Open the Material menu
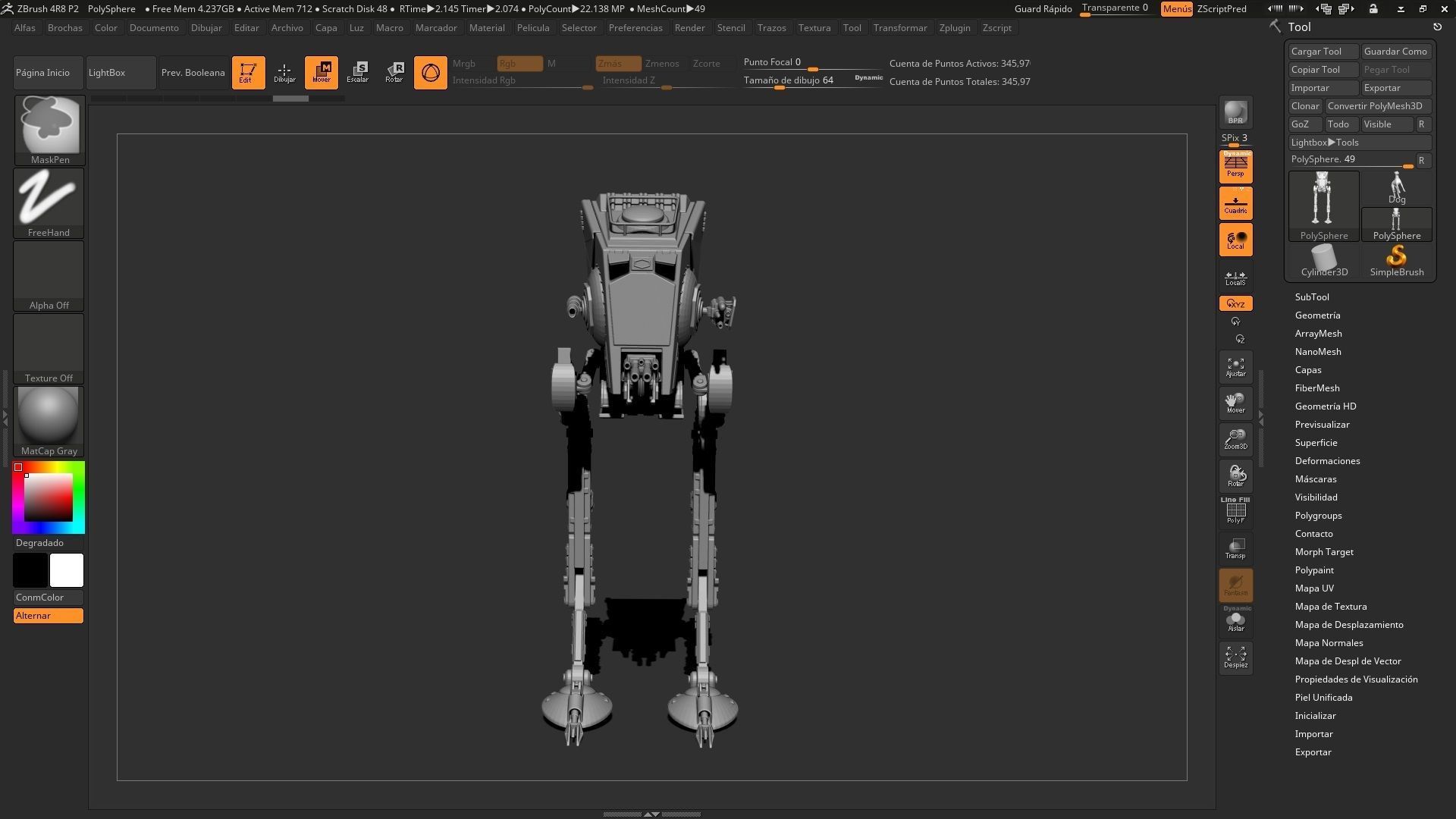 486,28
